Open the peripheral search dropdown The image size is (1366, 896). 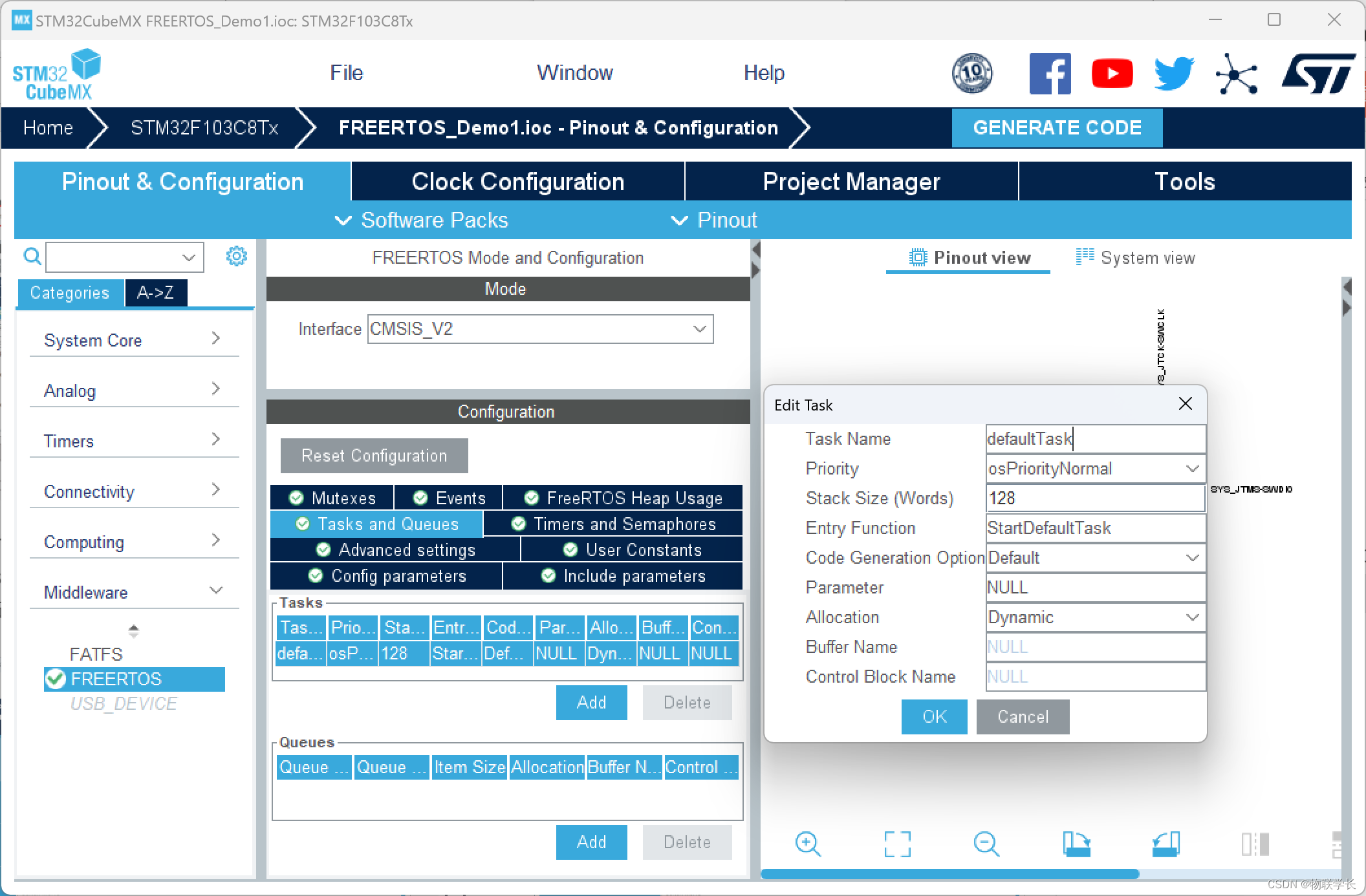pos(189,257)
